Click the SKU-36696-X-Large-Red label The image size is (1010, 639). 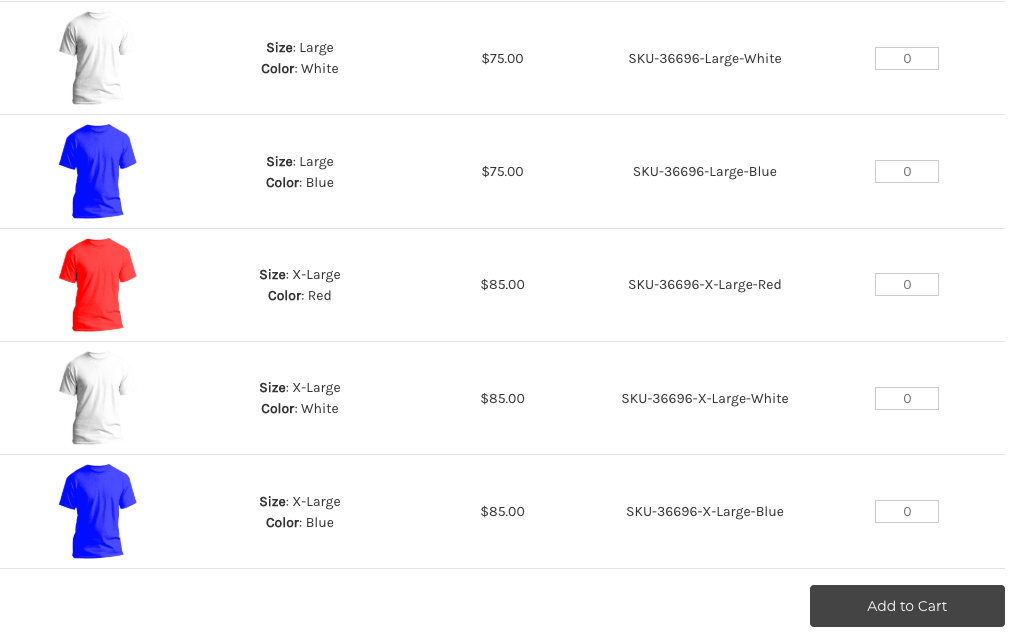(704, 284)
